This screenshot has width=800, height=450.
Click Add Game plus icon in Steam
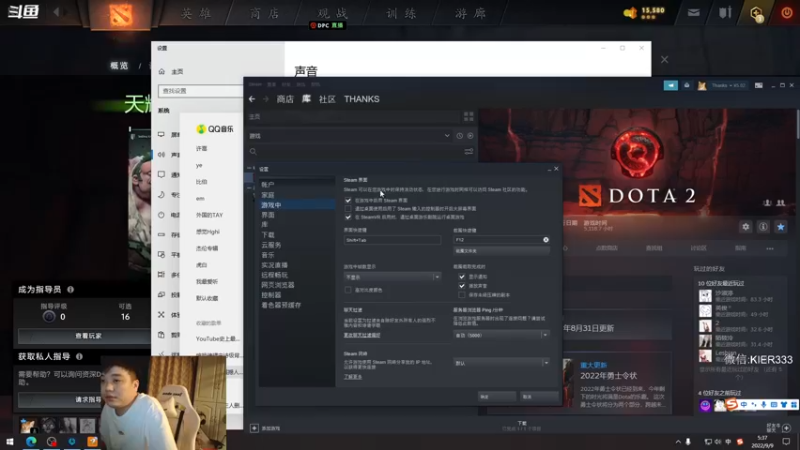(x=254, y=428)
